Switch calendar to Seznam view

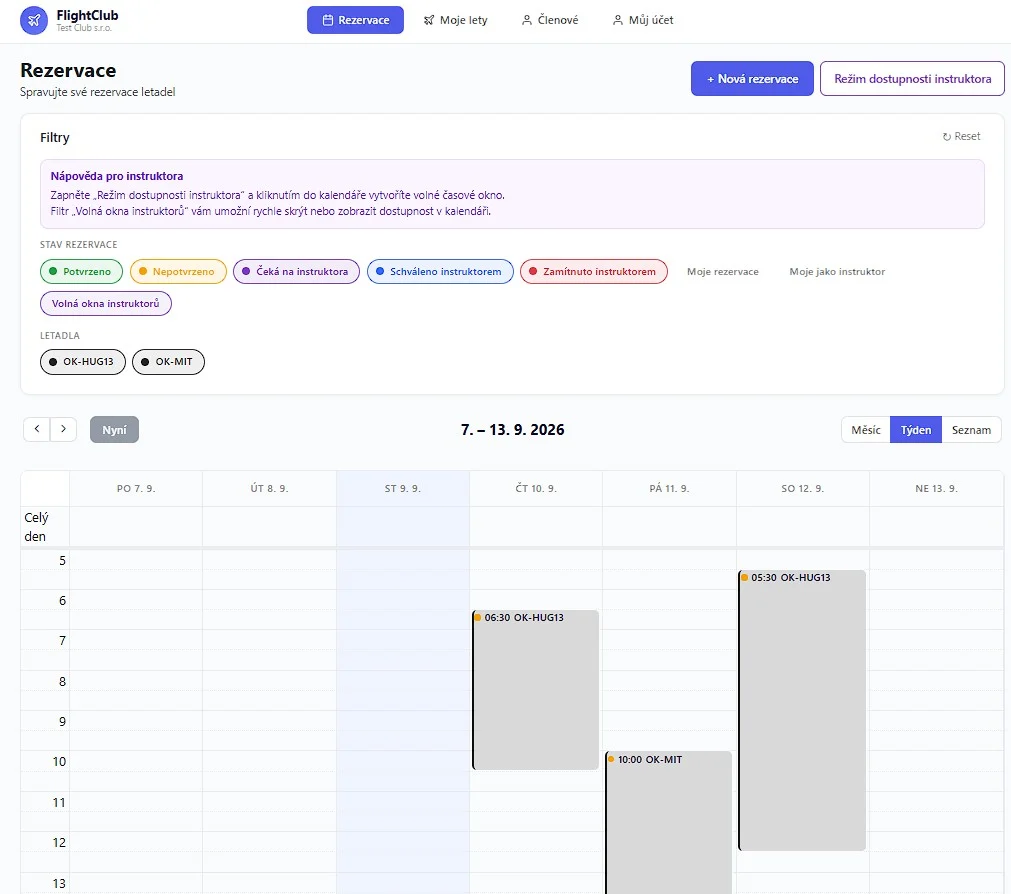coord(971,430)
